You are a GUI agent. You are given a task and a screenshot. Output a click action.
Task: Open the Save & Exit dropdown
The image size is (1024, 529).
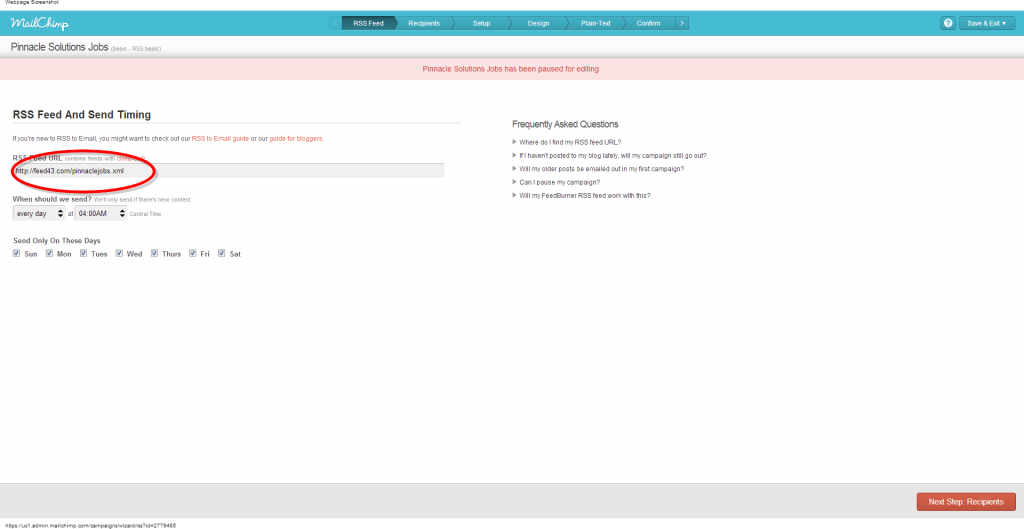(x=987, y=24)
